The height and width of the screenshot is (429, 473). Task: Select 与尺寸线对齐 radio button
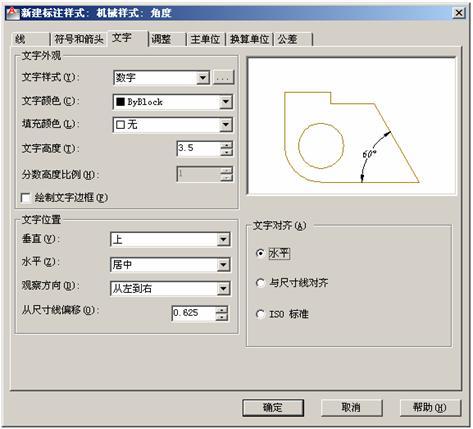tap(260, 283)
